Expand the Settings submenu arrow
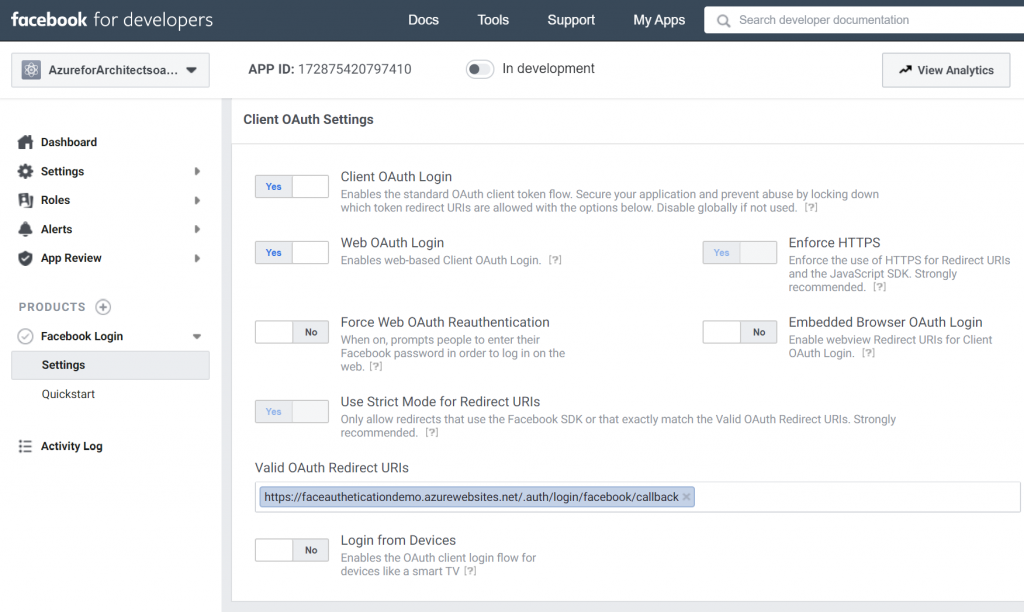 click(x=197, y=171)
